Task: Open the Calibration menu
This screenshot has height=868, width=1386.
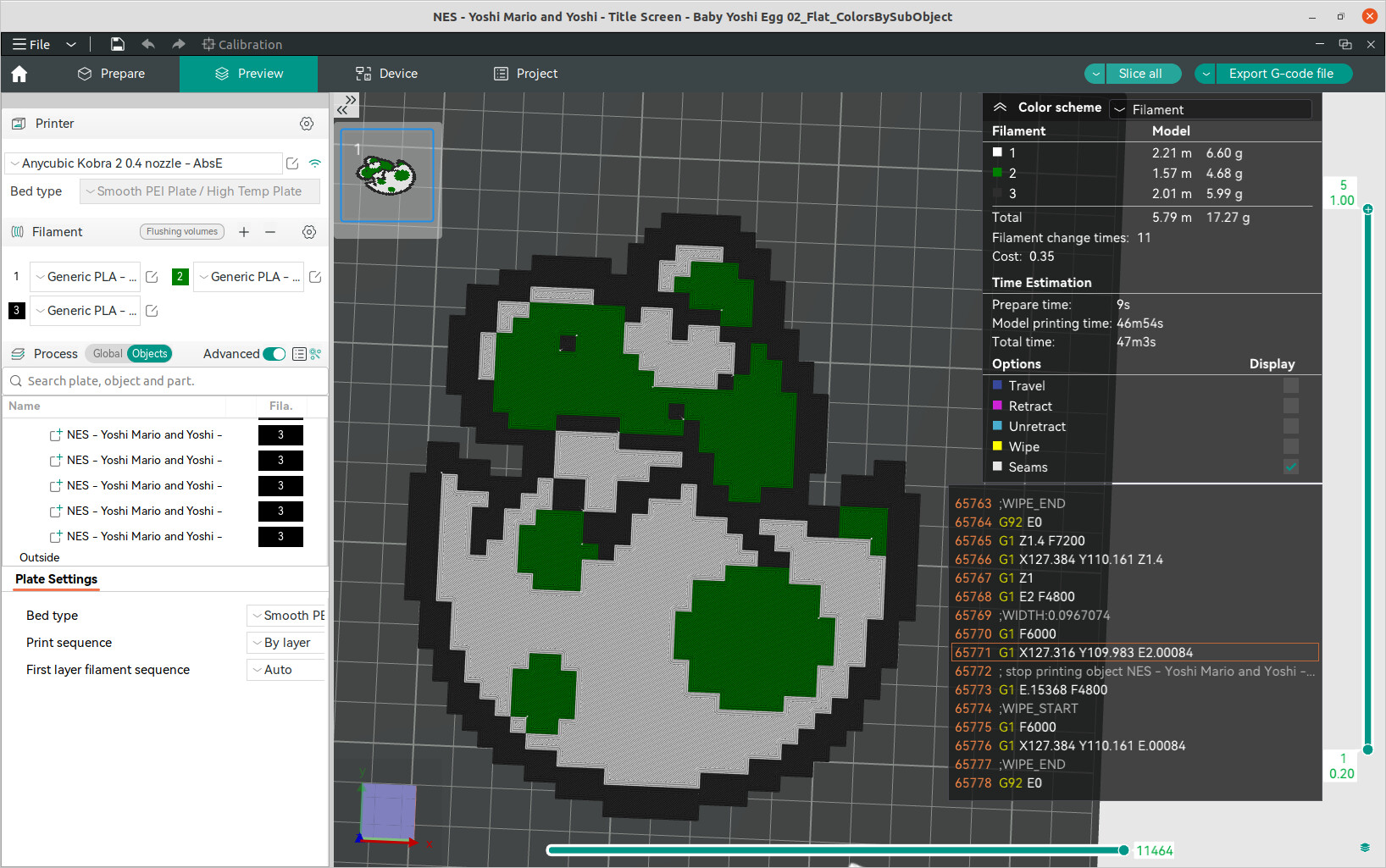Action: (242, 44)
